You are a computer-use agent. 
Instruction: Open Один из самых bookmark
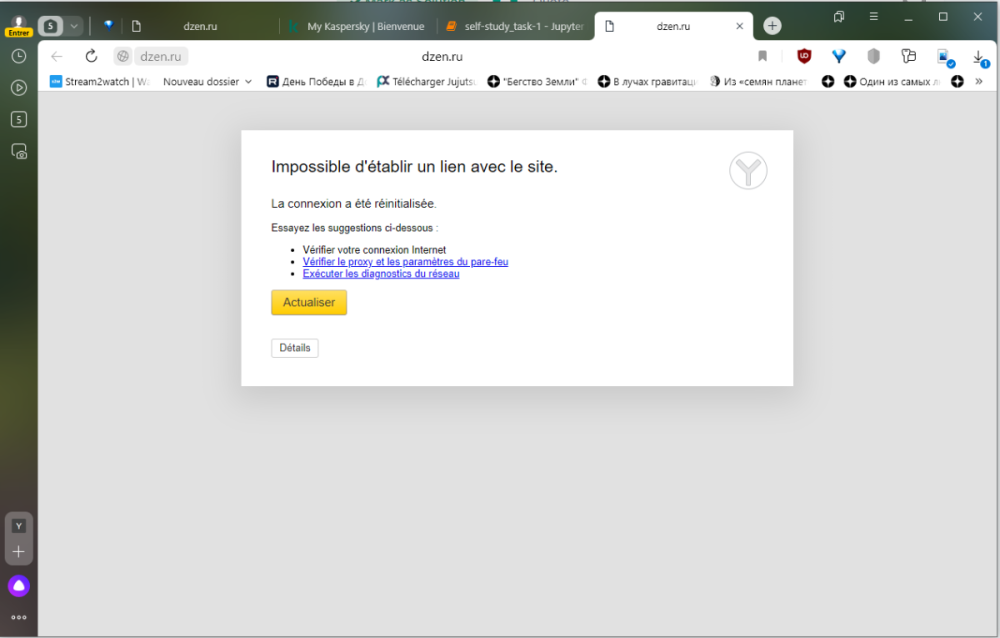(x=892, y=82)
